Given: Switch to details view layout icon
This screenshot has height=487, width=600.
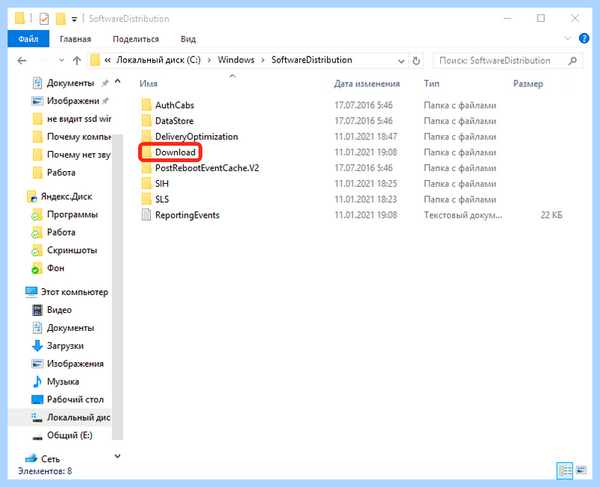Looking at the screenshot, I should [x=565, y=471].
